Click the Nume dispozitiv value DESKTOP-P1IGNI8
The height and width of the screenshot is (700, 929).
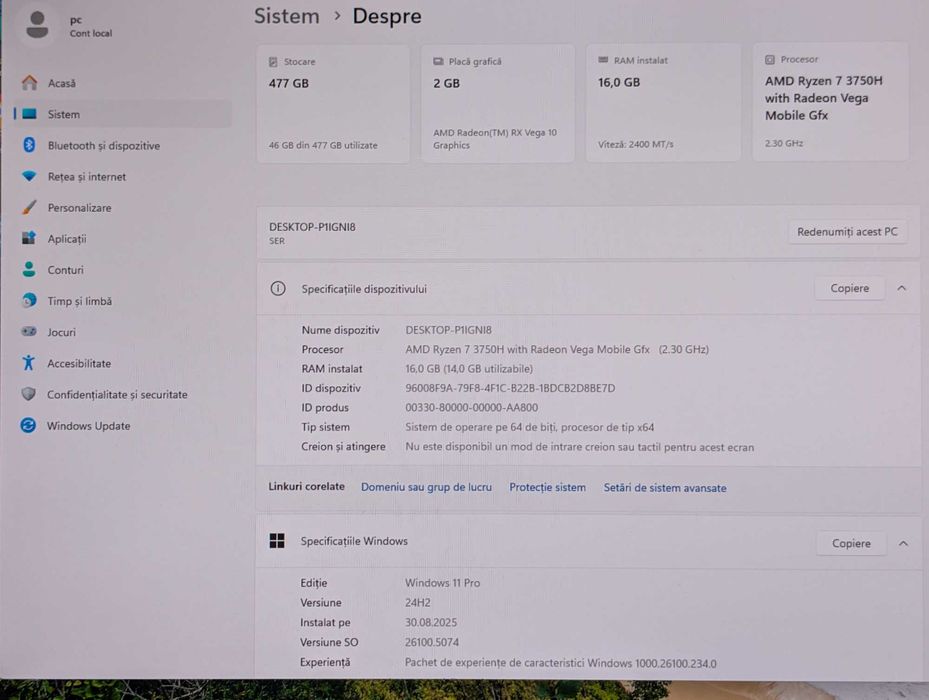tap(449, 330)
